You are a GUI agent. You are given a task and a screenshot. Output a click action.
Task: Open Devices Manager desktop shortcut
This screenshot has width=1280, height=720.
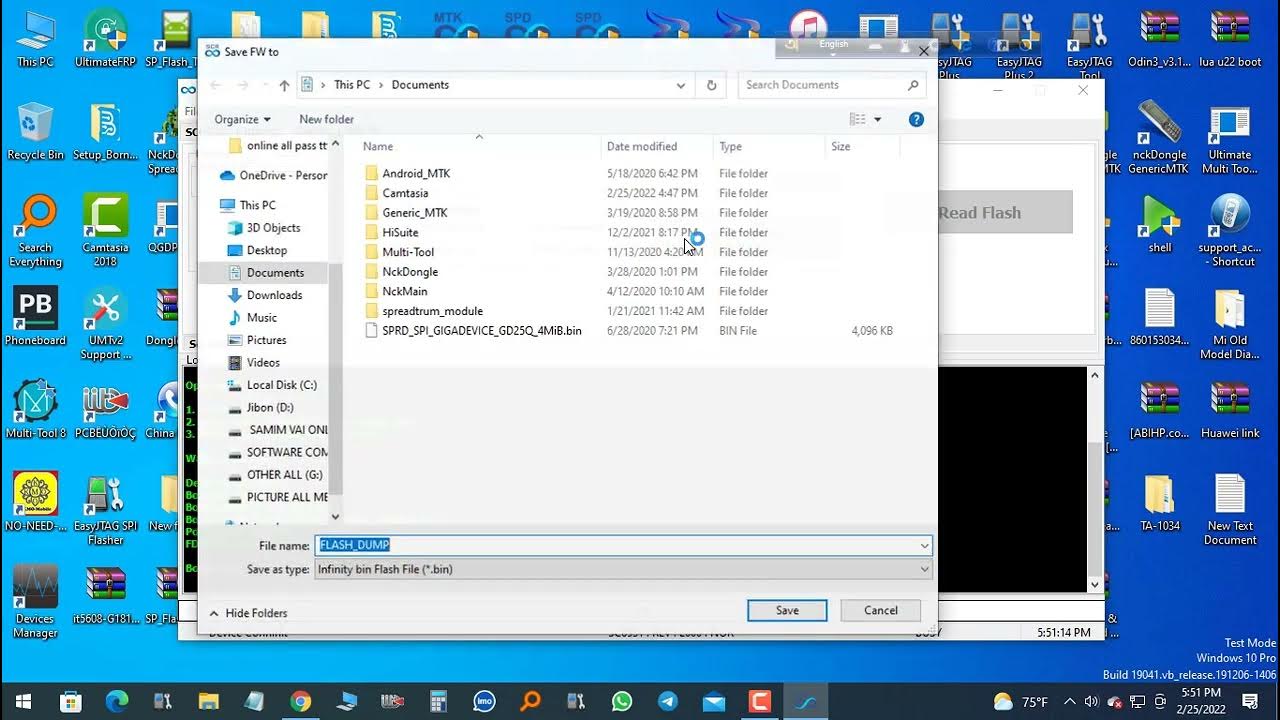[35, 602]
